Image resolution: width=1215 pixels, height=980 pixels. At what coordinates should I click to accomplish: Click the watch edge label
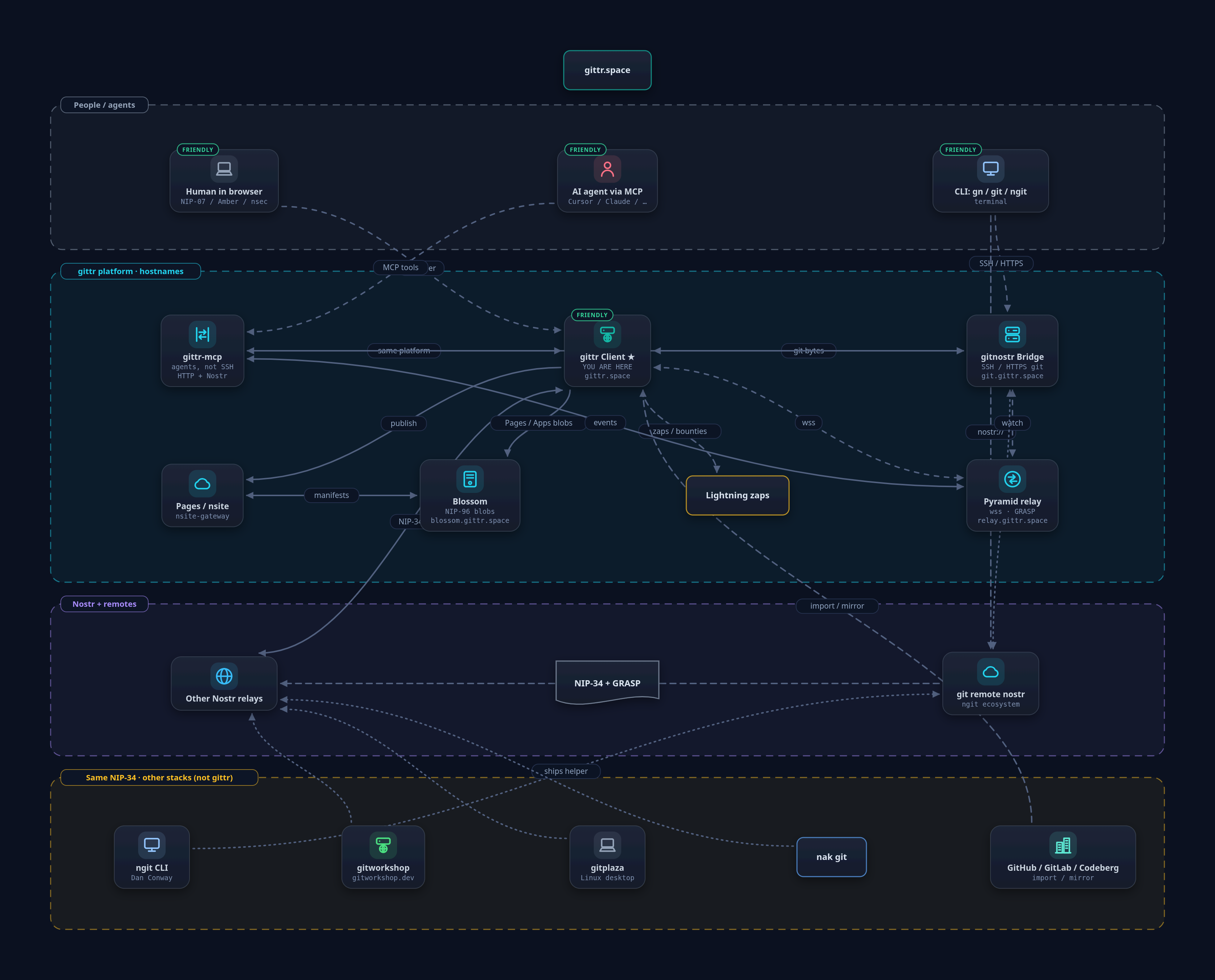tap(1012, 423)
